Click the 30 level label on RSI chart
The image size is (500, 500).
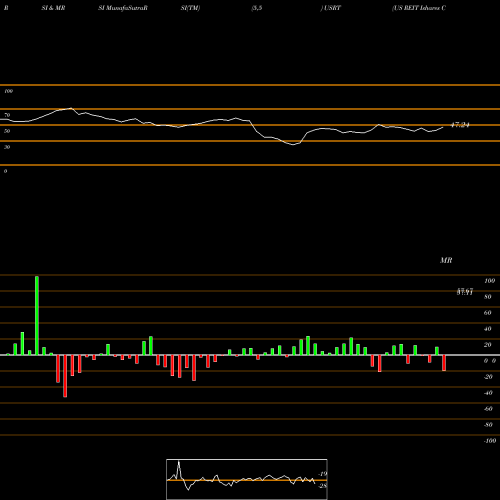[x=7, y=147]
